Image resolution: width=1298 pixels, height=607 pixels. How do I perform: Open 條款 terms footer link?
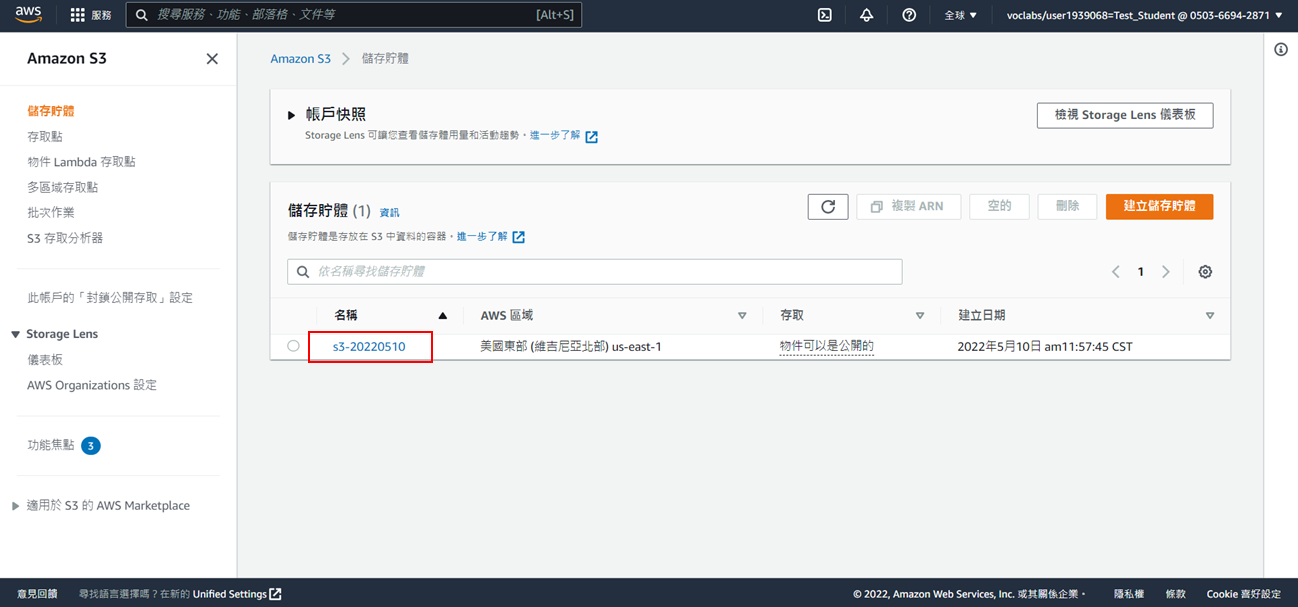click(x=1175, y=594)
